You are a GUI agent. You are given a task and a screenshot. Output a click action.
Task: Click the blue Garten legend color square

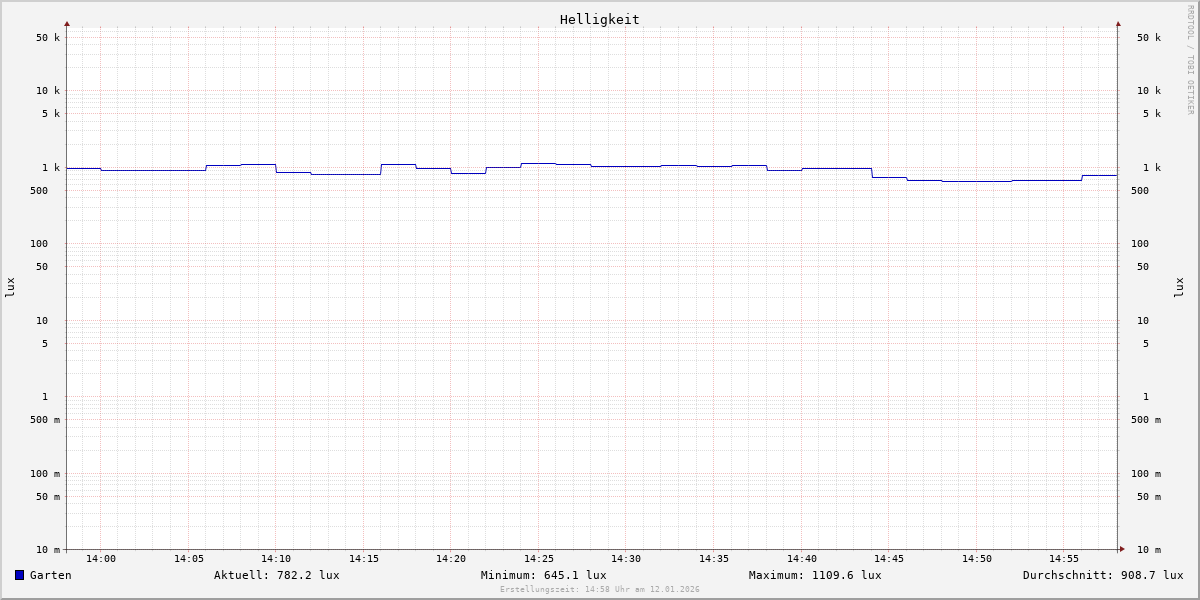[x=19, y=575]
